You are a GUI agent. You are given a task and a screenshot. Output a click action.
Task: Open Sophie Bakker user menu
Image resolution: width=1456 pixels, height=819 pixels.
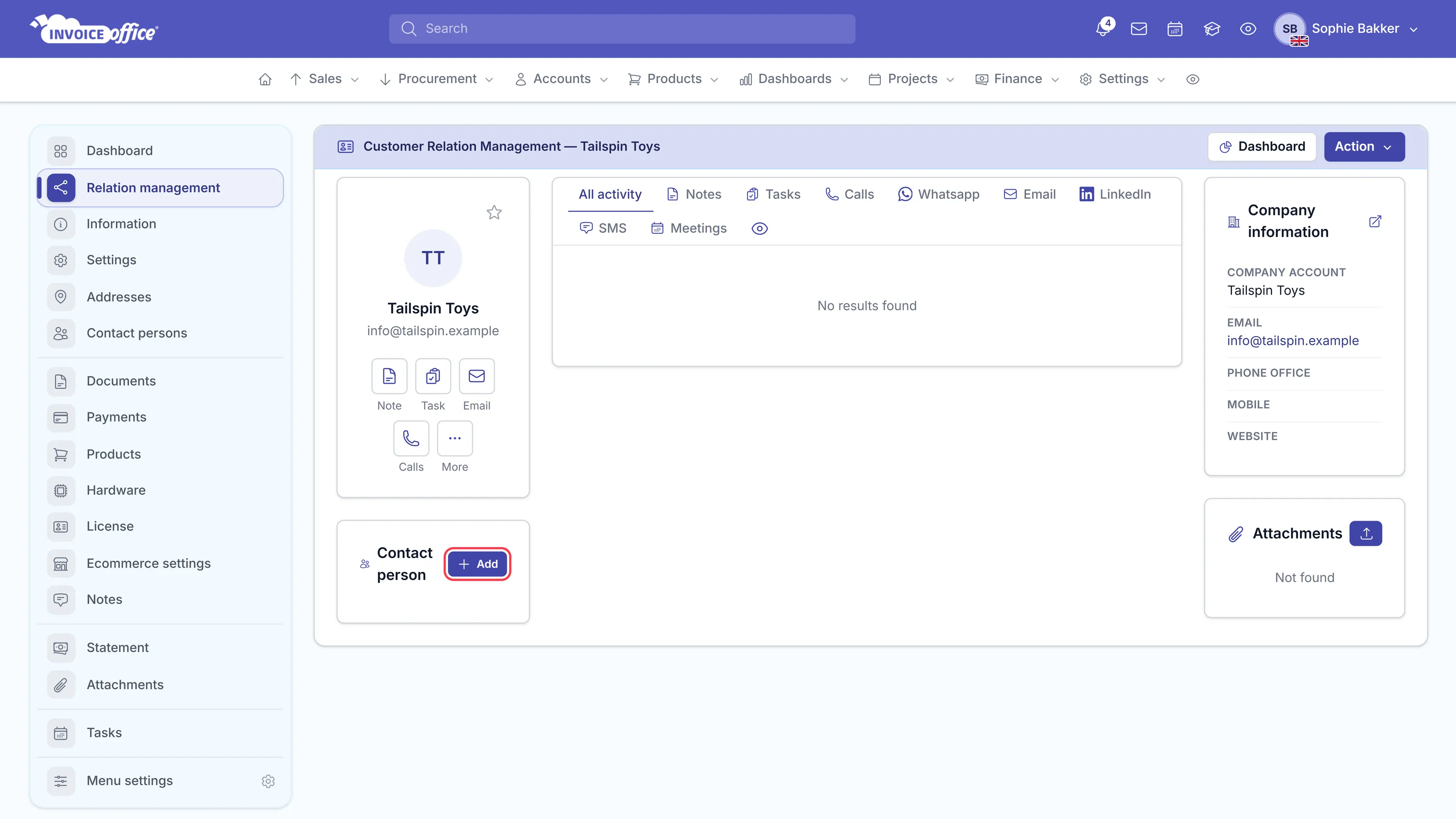click(1346, 29)
